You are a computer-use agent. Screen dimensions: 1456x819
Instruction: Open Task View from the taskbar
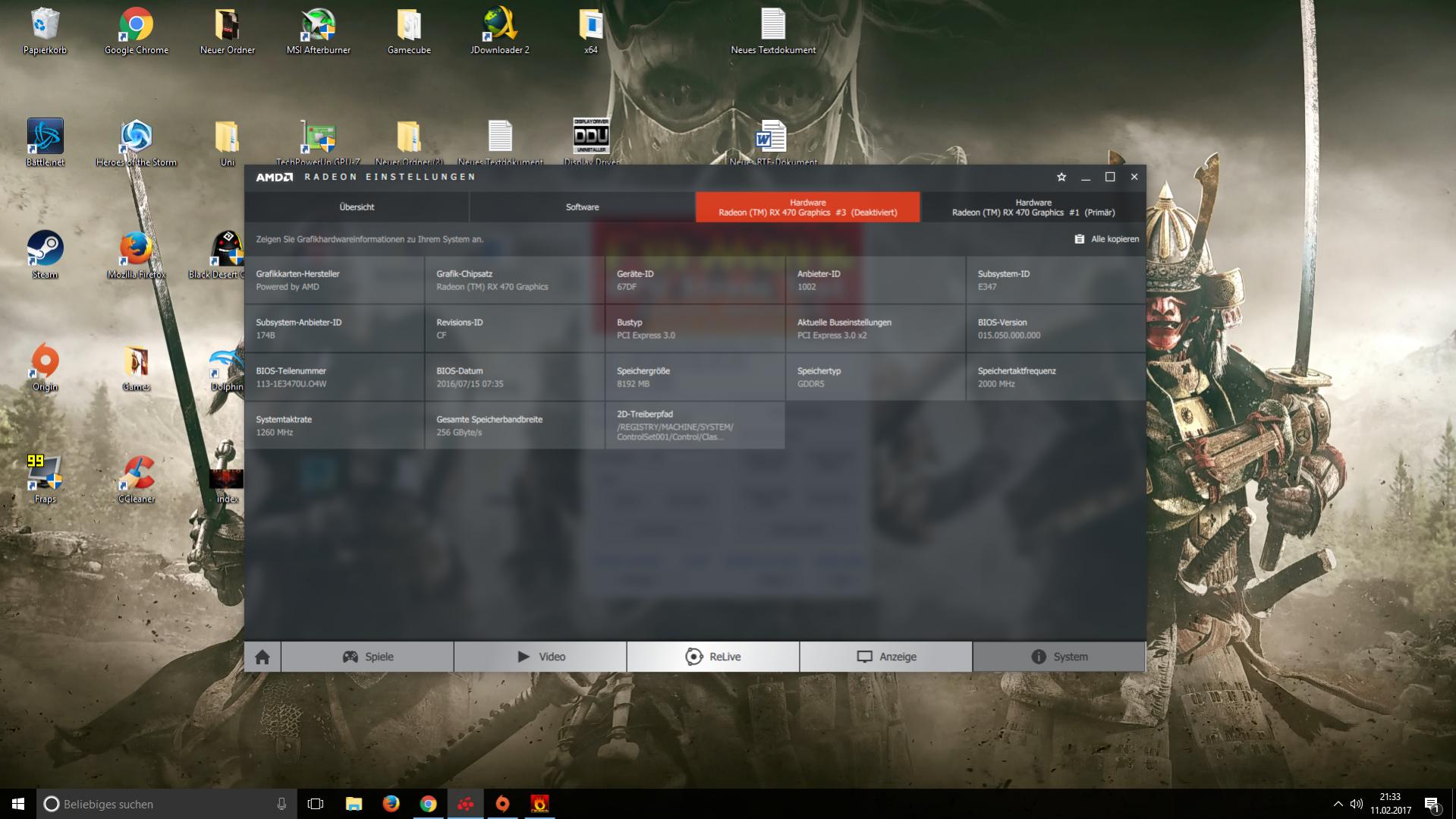tap(316, 804)
